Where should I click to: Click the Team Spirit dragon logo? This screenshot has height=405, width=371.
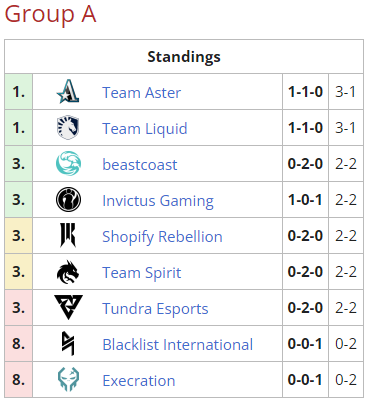tap(68, 271)
